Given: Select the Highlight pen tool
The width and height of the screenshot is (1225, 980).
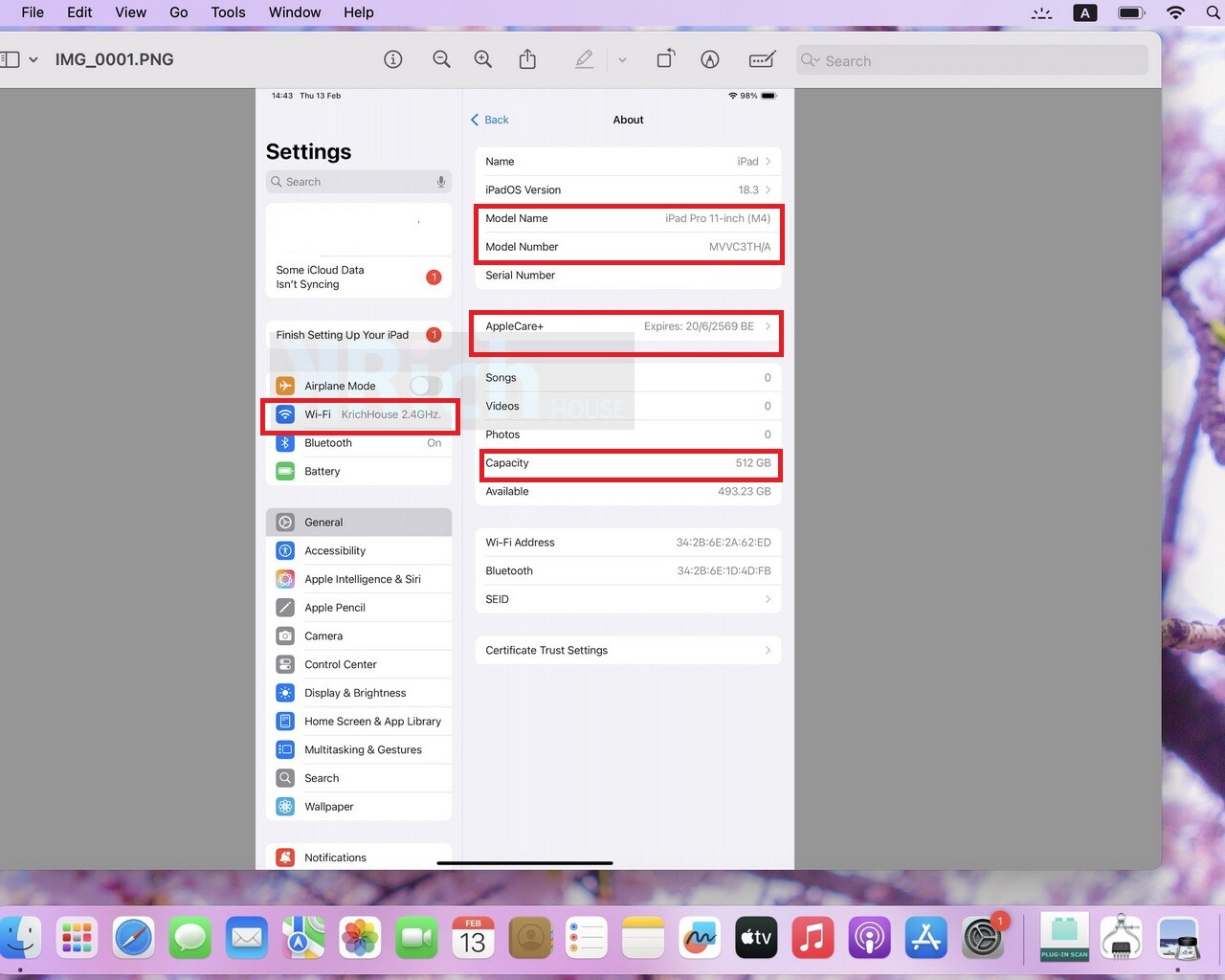Looking at the screenshot, I should coord(584,59).
